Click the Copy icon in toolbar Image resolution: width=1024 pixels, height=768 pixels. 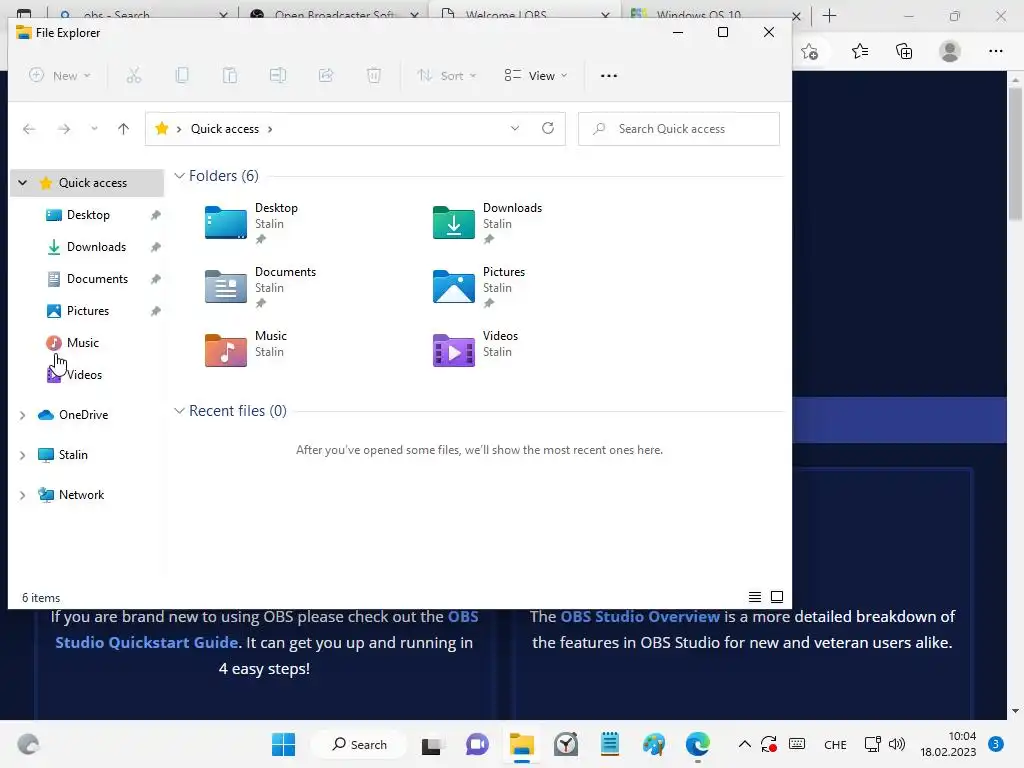(182, 76)
